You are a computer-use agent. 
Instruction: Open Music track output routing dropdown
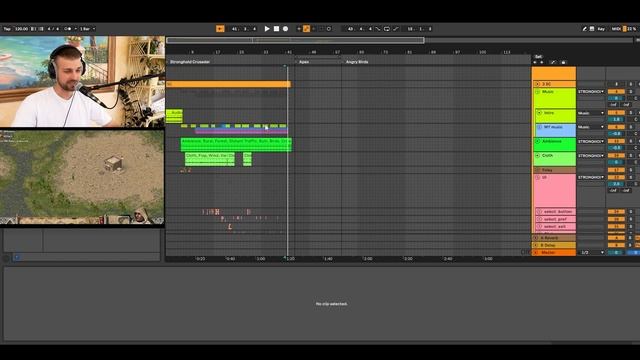[591, 91]
